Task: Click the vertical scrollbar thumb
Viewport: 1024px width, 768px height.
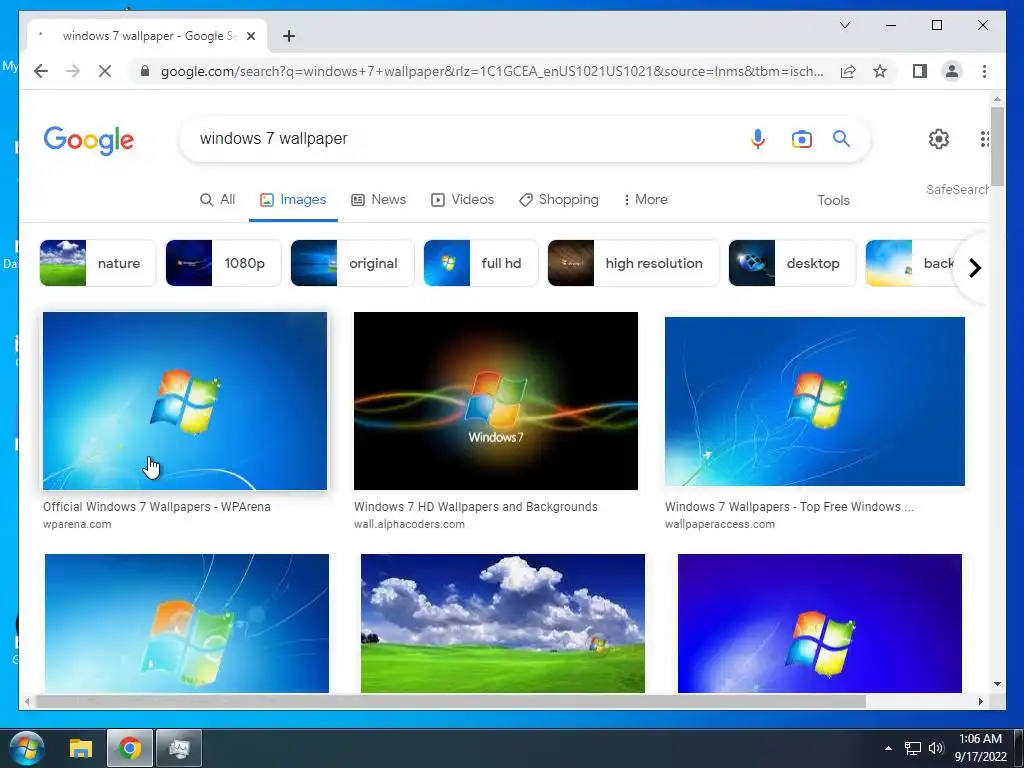Action: 997,146
